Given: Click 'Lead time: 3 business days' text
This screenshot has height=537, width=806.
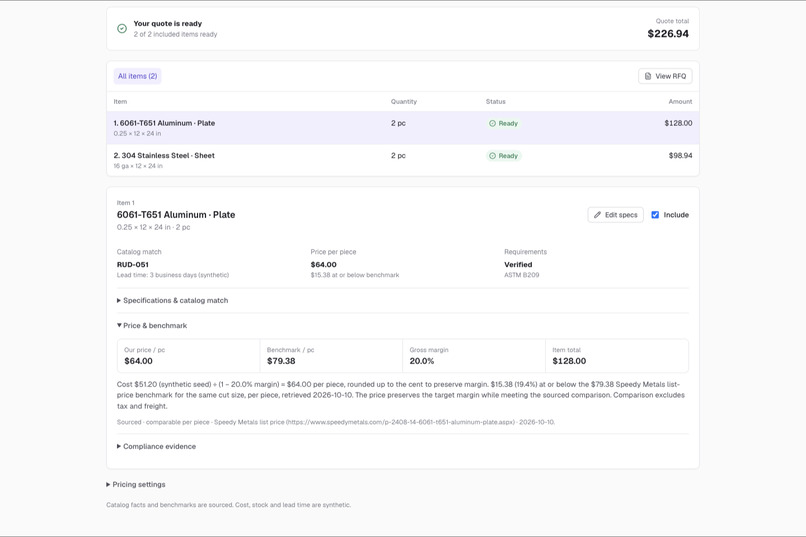Looking at the screenshot, I should (x=173, y=275).
